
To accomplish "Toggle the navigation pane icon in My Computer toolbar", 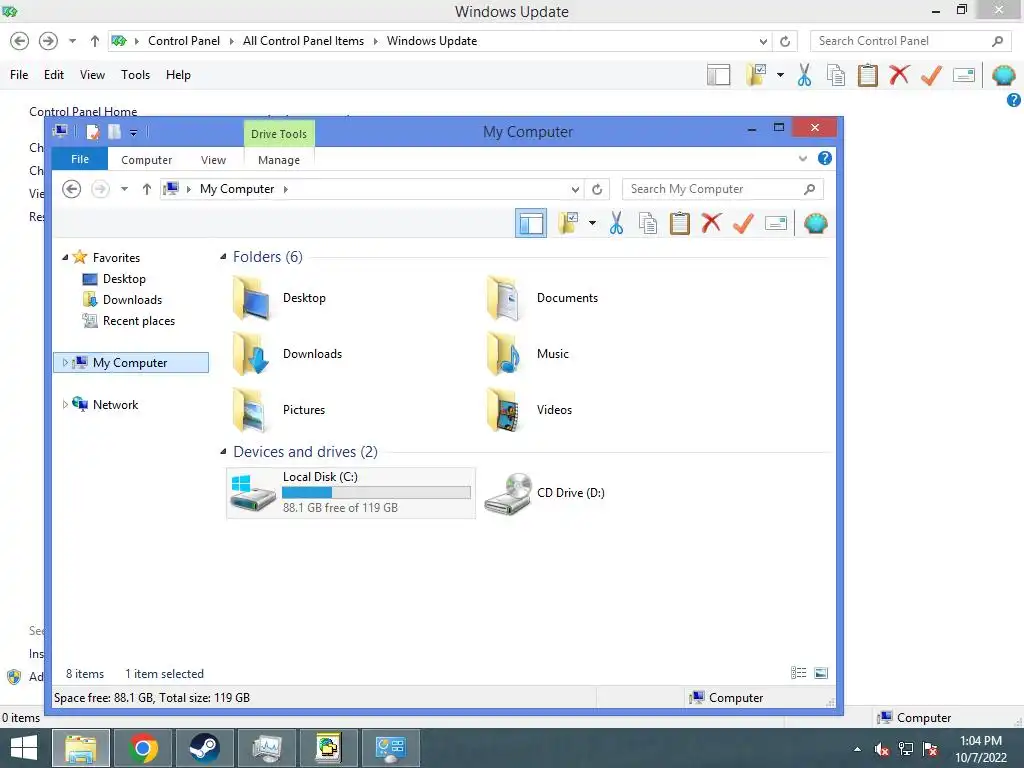I will pos(531,223).
